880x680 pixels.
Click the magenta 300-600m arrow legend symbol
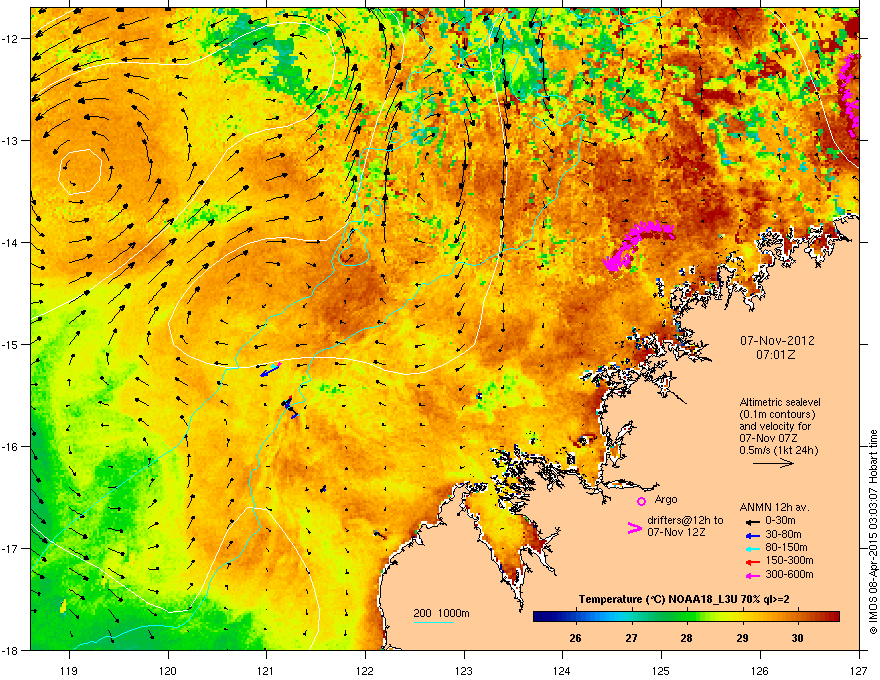(753, 575)
